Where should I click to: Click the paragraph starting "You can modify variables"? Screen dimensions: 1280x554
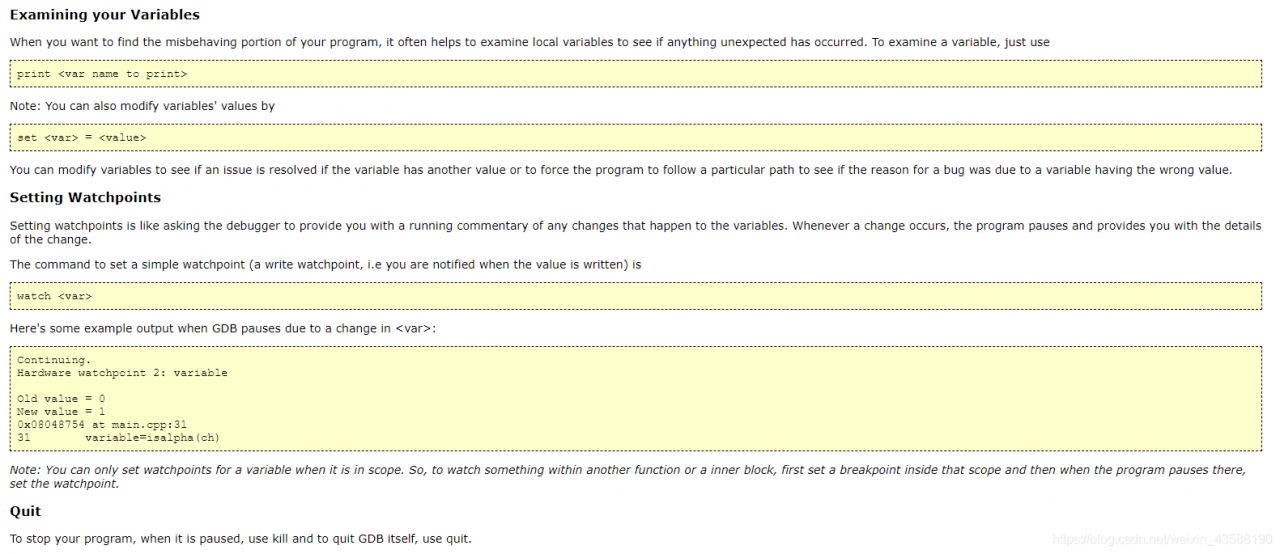620,170
